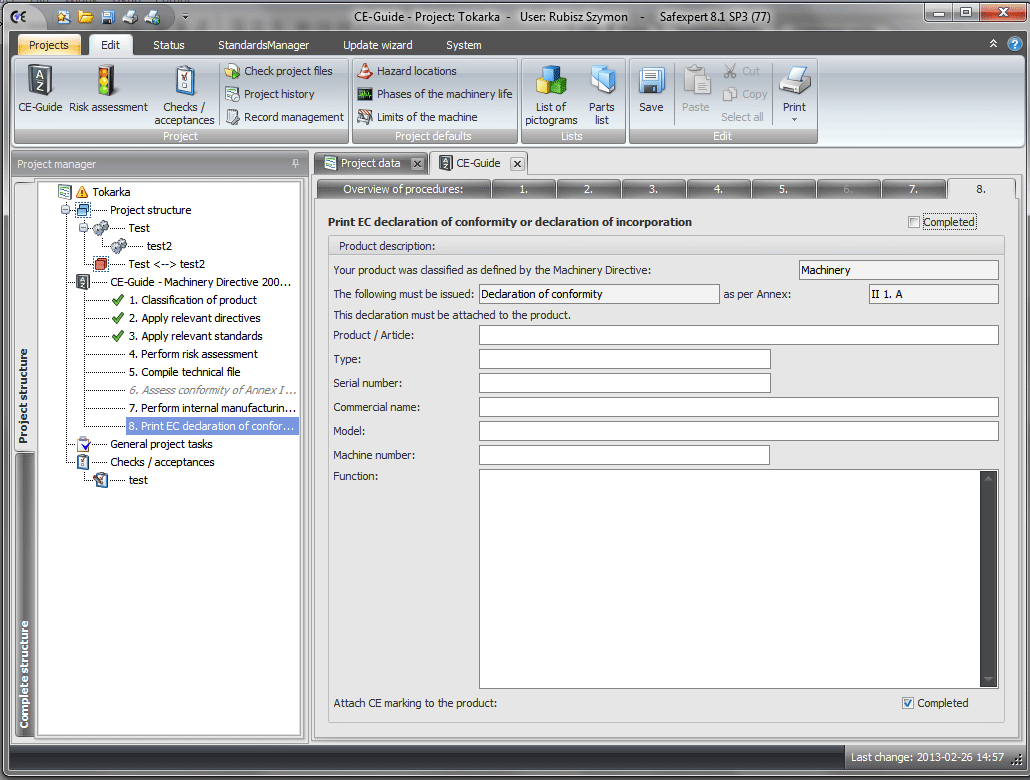Toggle Completed checkbox for CE marking
Screen dimensions: 1030x780
(908, 703)
